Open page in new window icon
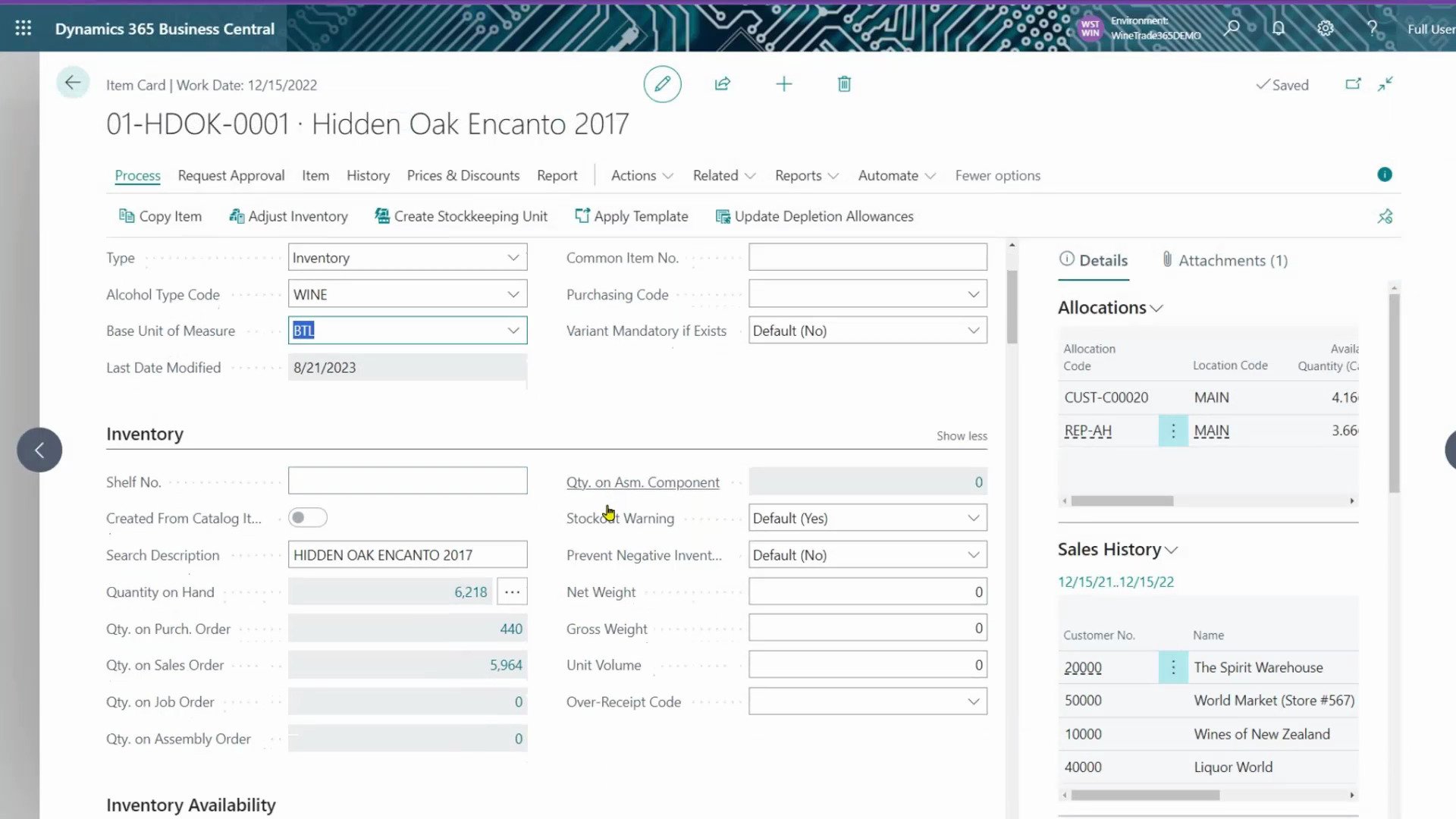This screenshot has height=819, width=1456. (1353, 84)
